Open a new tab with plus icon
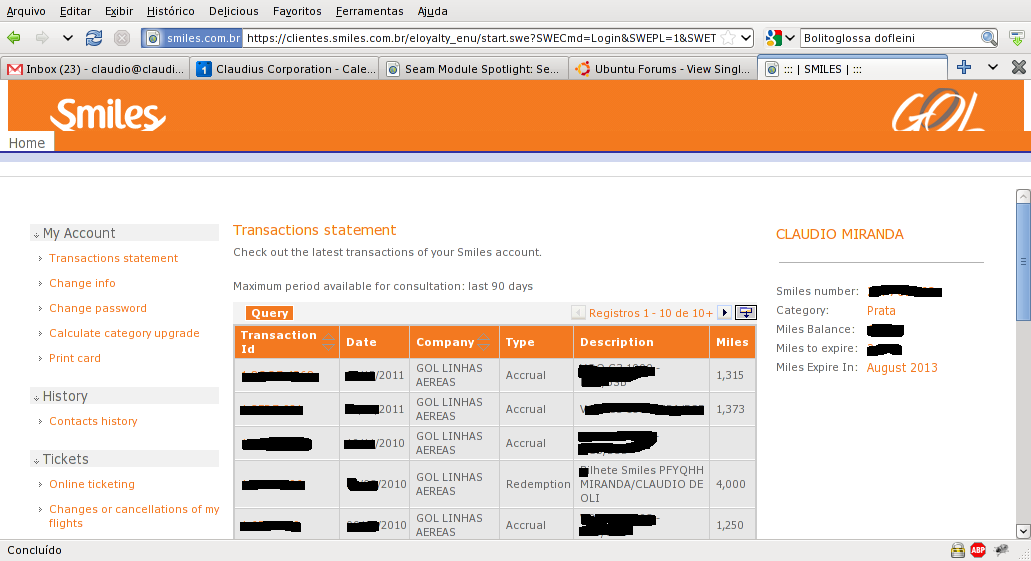1031x561 pixels. click(964, 67)
